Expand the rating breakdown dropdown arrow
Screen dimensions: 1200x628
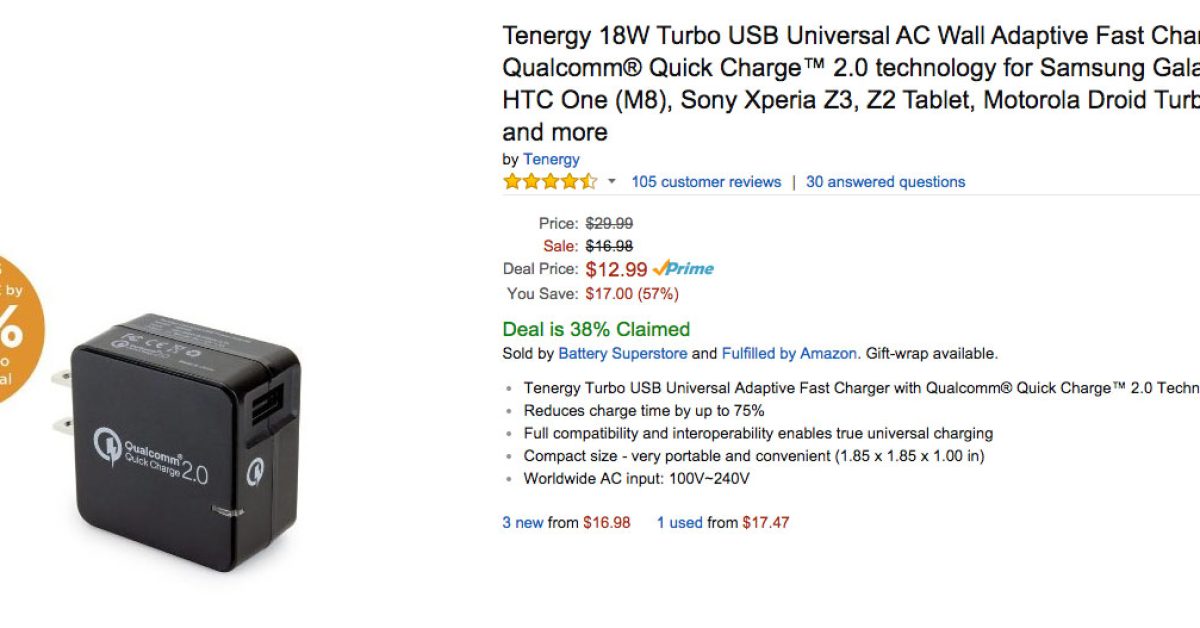(x=612, y=182)
